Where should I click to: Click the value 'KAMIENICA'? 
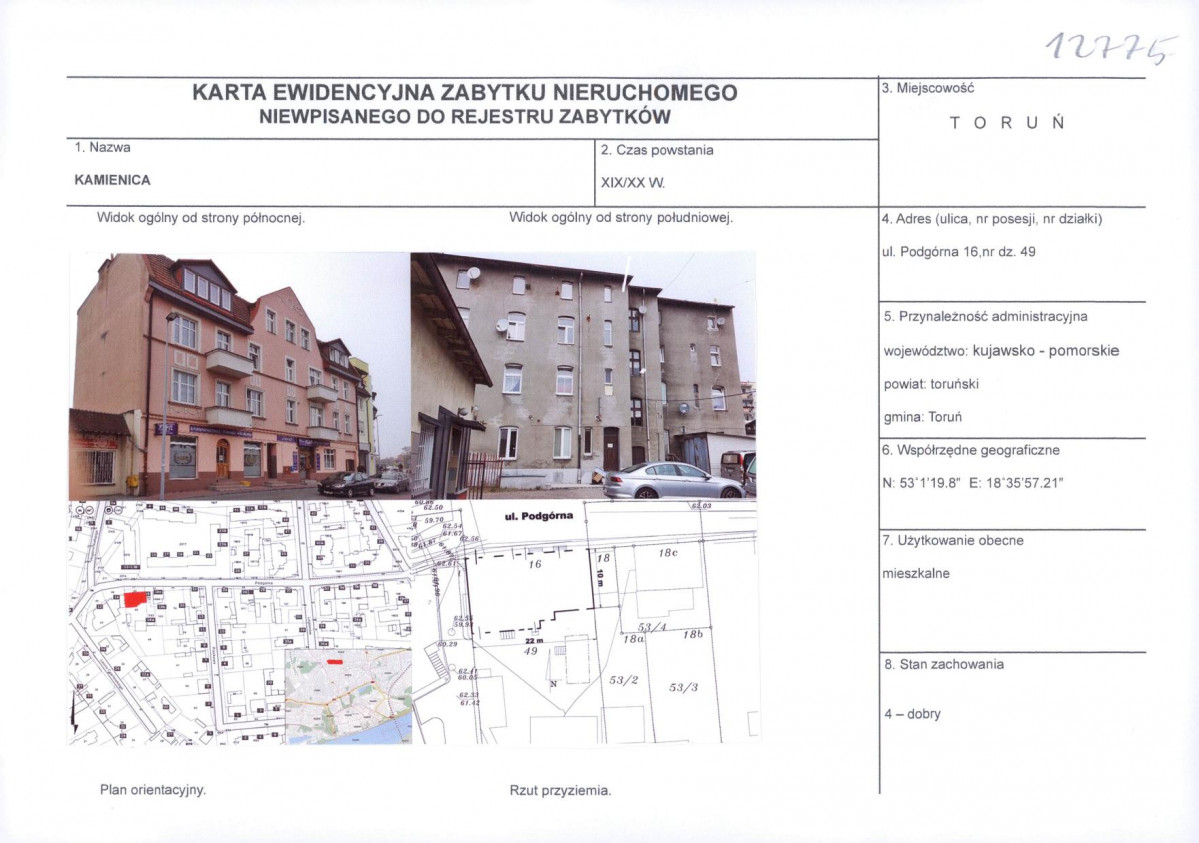click(112, 181)
